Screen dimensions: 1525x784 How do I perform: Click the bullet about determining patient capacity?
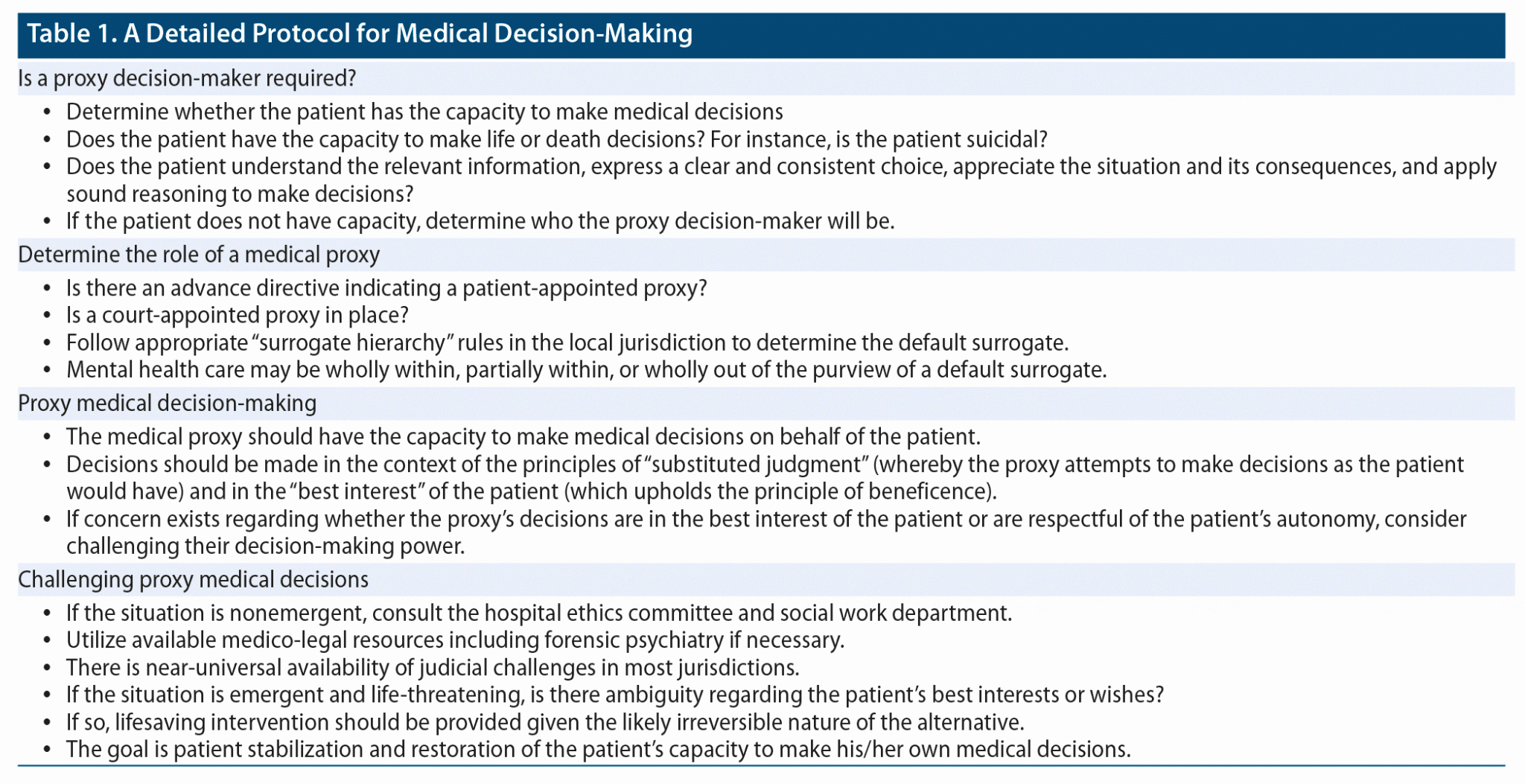point(424,112)
